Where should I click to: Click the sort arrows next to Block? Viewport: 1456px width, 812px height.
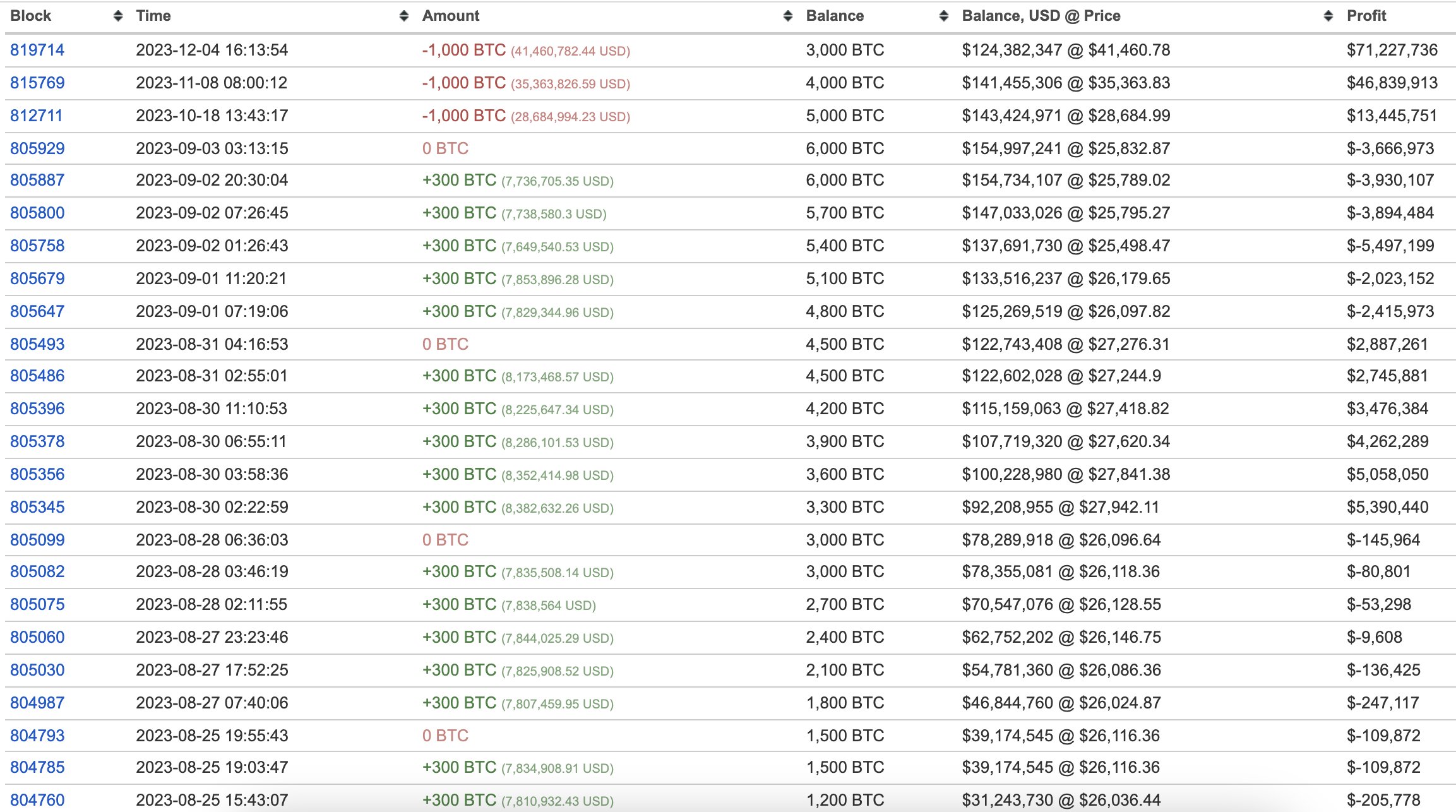(118, 16)
